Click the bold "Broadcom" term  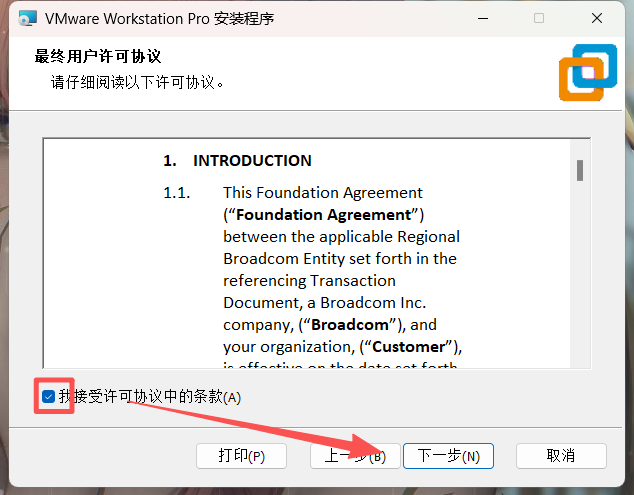pyautogui.click(x=349, y=325)
